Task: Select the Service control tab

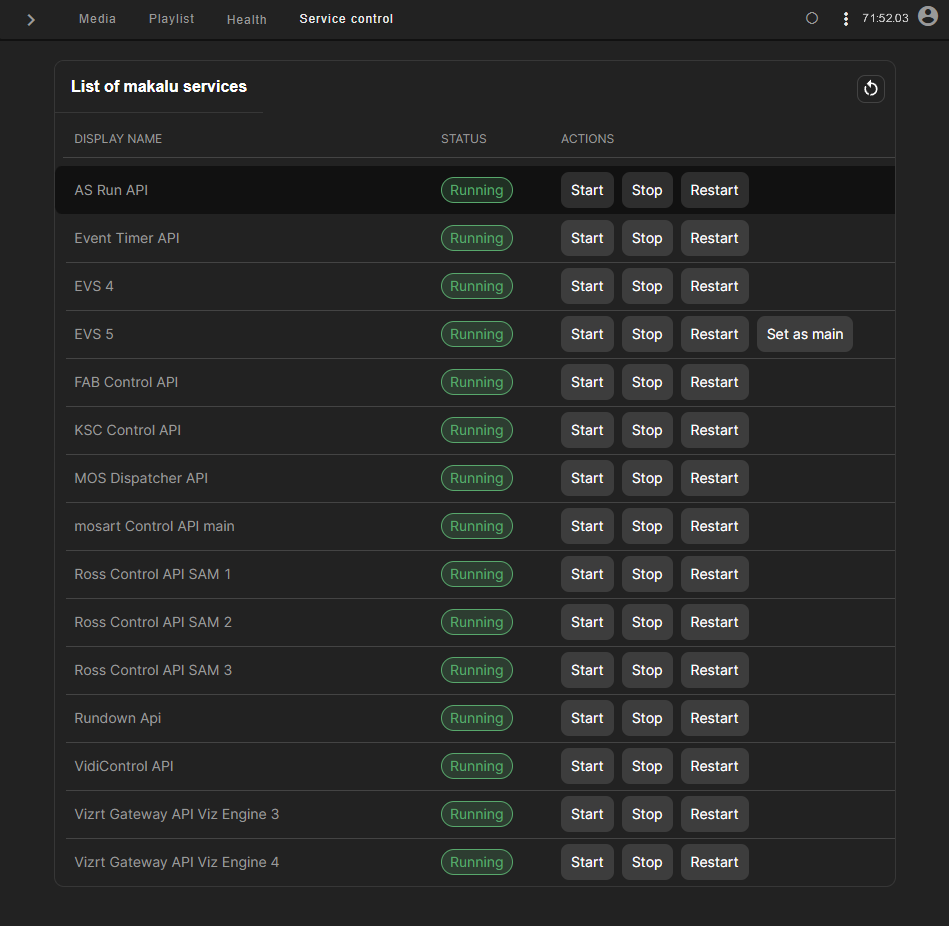Action: click(346, 19)
